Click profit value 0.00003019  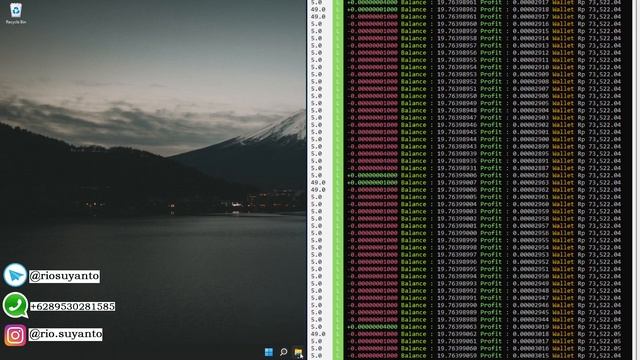[531, 327]
